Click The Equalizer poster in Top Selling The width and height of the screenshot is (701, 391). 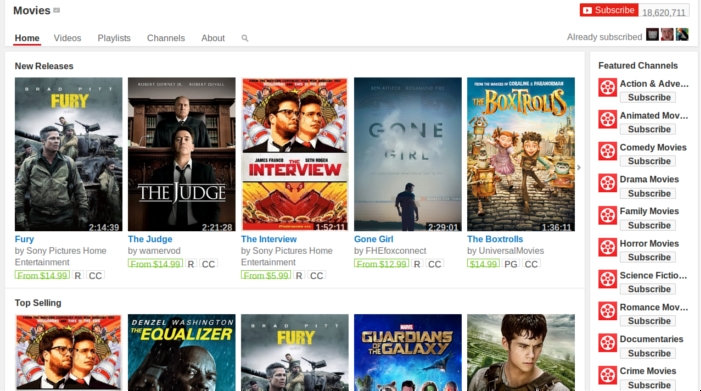(x=182, y=353)
